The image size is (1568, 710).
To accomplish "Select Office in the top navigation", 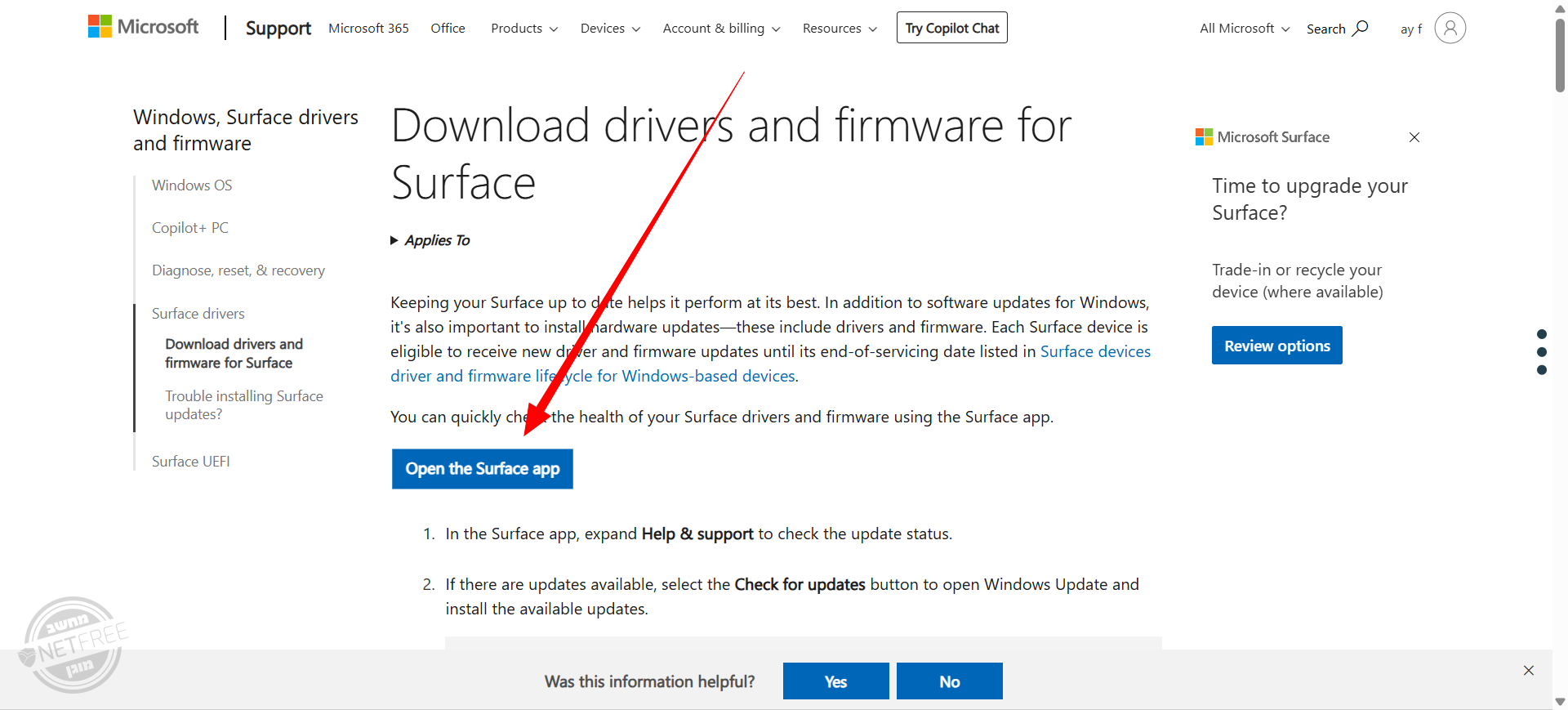I will 448,29.
